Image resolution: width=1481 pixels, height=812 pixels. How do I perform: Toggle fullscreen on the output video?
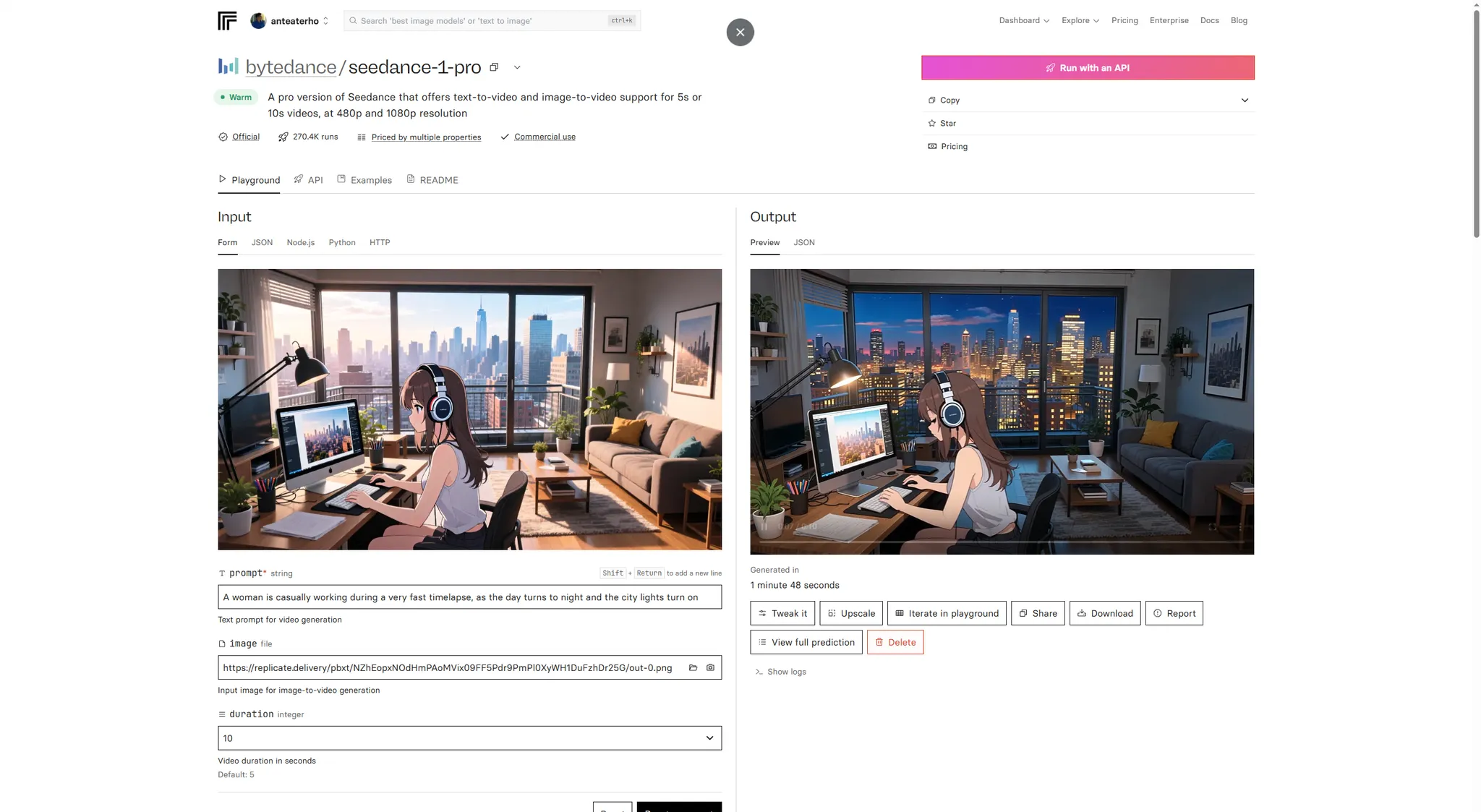pyautogui.click(x=1213, y=526)
